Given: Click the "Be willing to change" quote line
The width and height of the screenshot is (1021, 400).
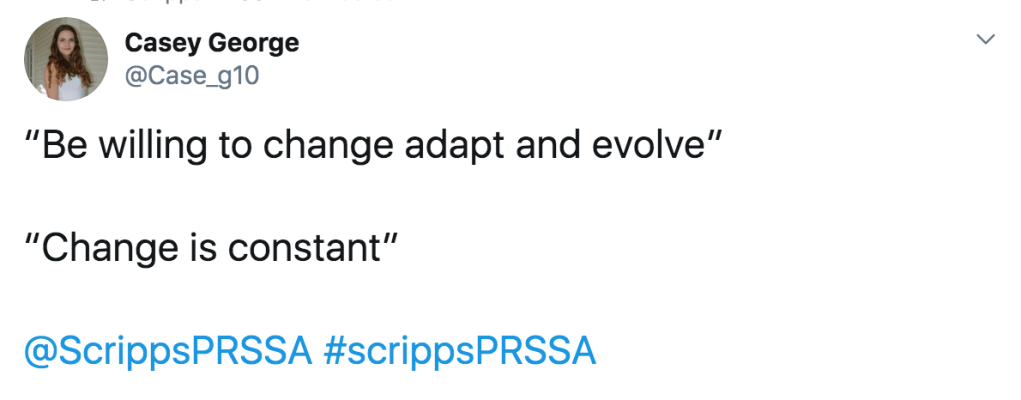Looking at the screenshot, I should coord(370,146).
